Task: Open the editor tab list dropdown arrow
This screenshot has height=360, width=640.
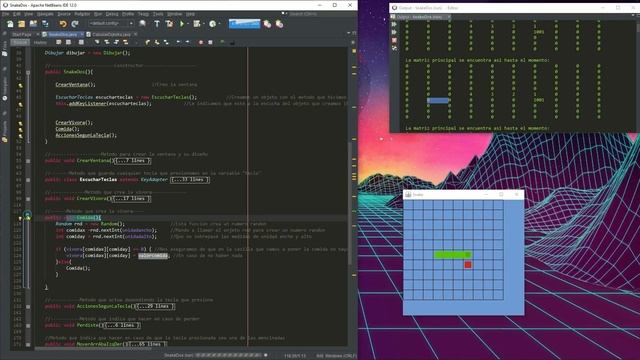Action: point(349,33)
